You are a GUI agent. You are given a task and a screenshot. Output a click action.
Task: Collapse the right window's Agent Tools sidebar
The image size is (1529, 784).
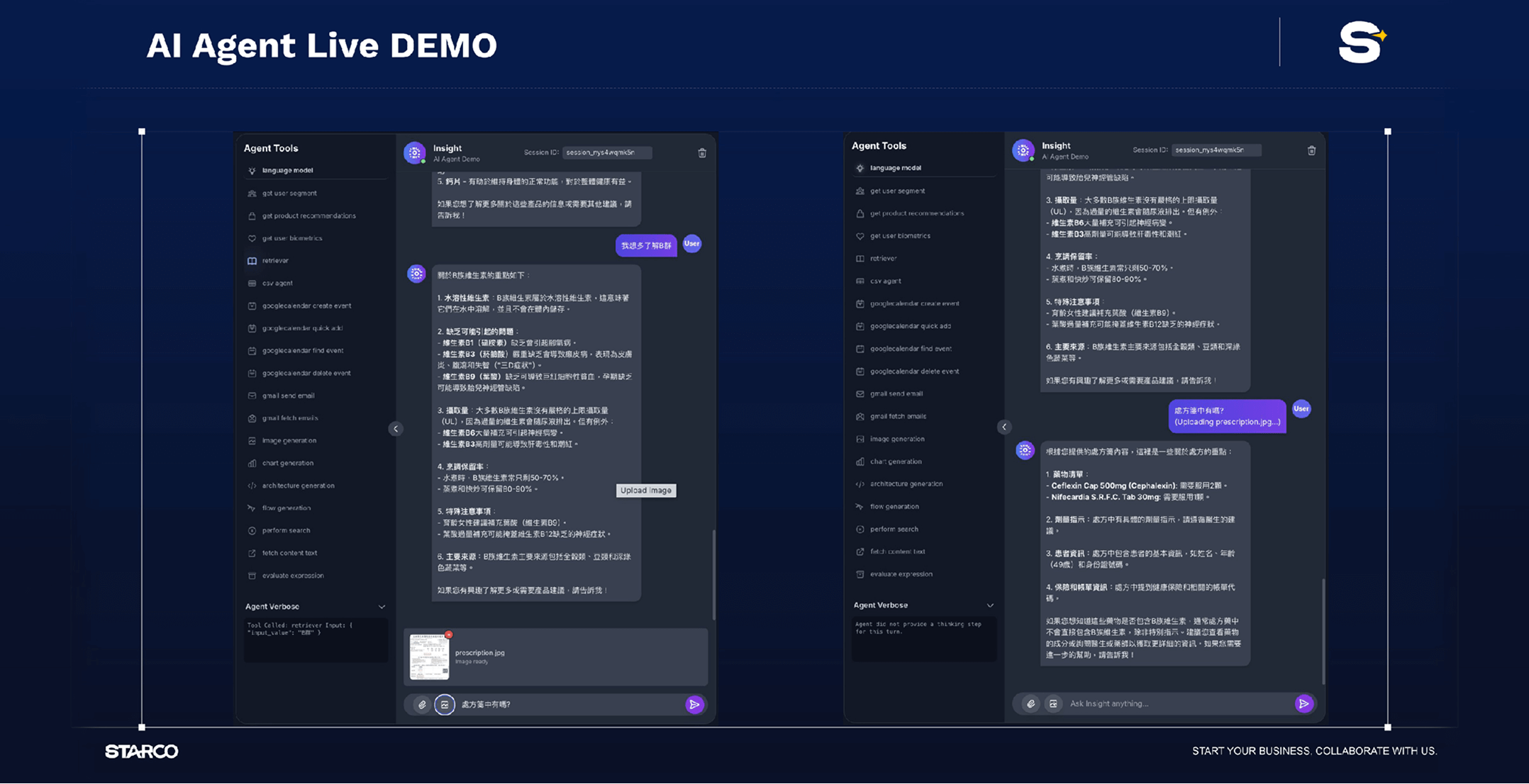tap(1004, 427)
